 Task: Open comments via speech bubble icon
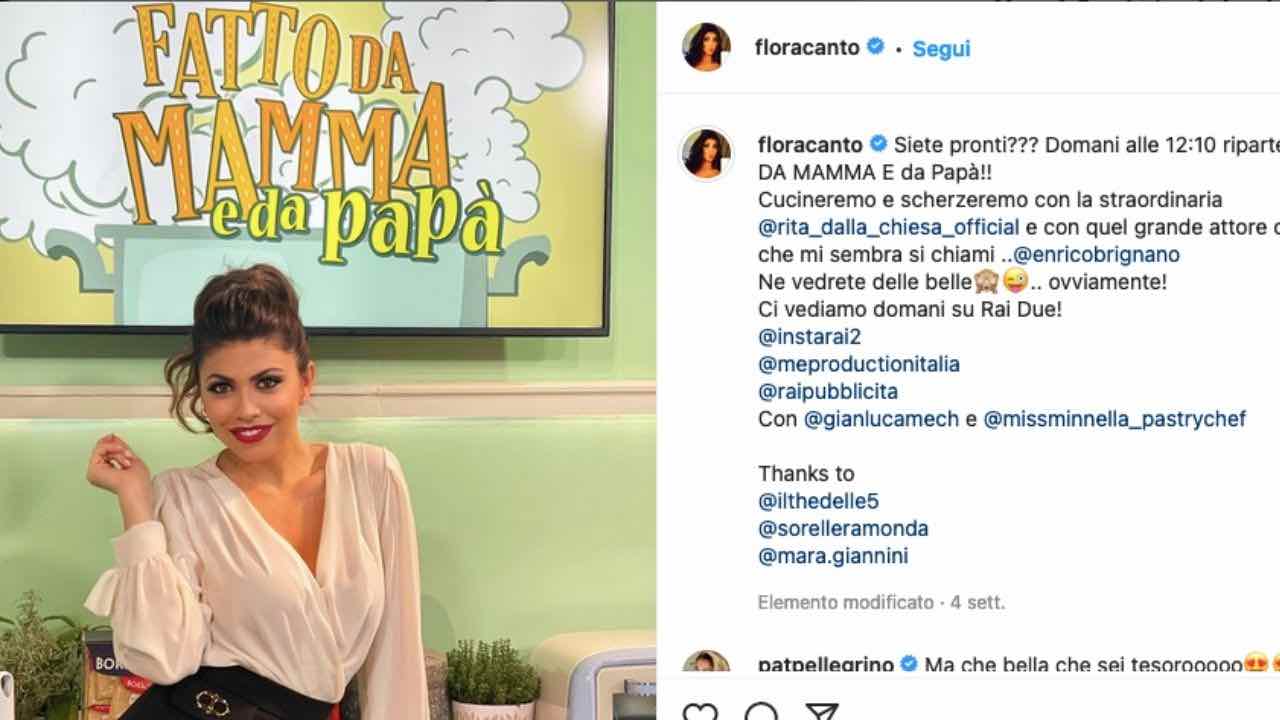click(761, 713)
